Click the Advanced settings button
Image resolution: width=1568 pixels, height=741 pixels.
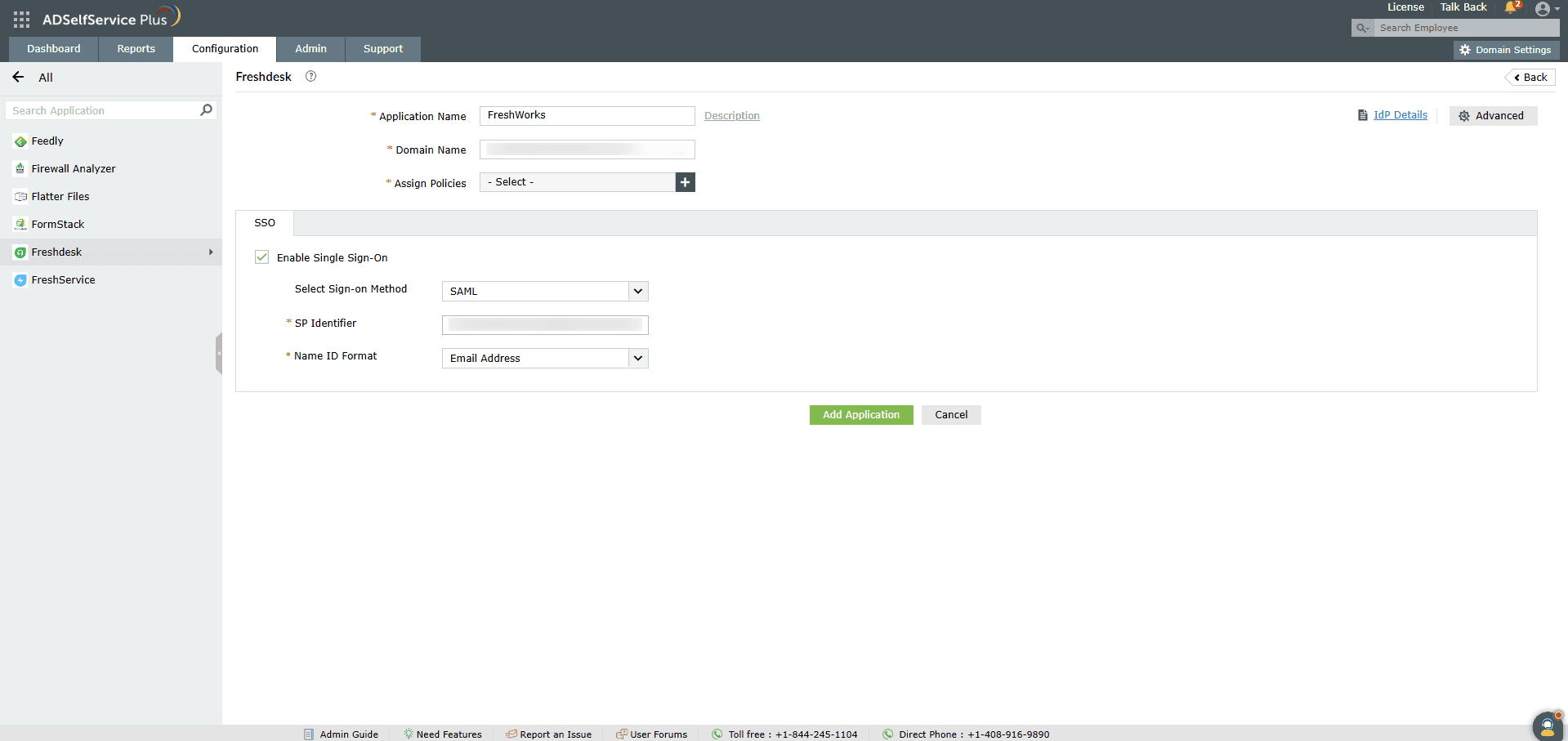click(x=1493, y=115)
